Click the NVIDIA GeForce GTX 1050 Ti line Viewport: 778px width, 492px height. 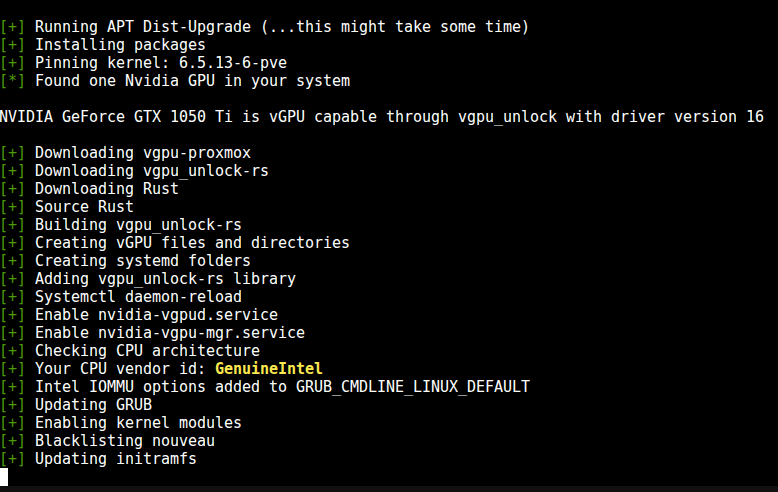tap(382, 117)
